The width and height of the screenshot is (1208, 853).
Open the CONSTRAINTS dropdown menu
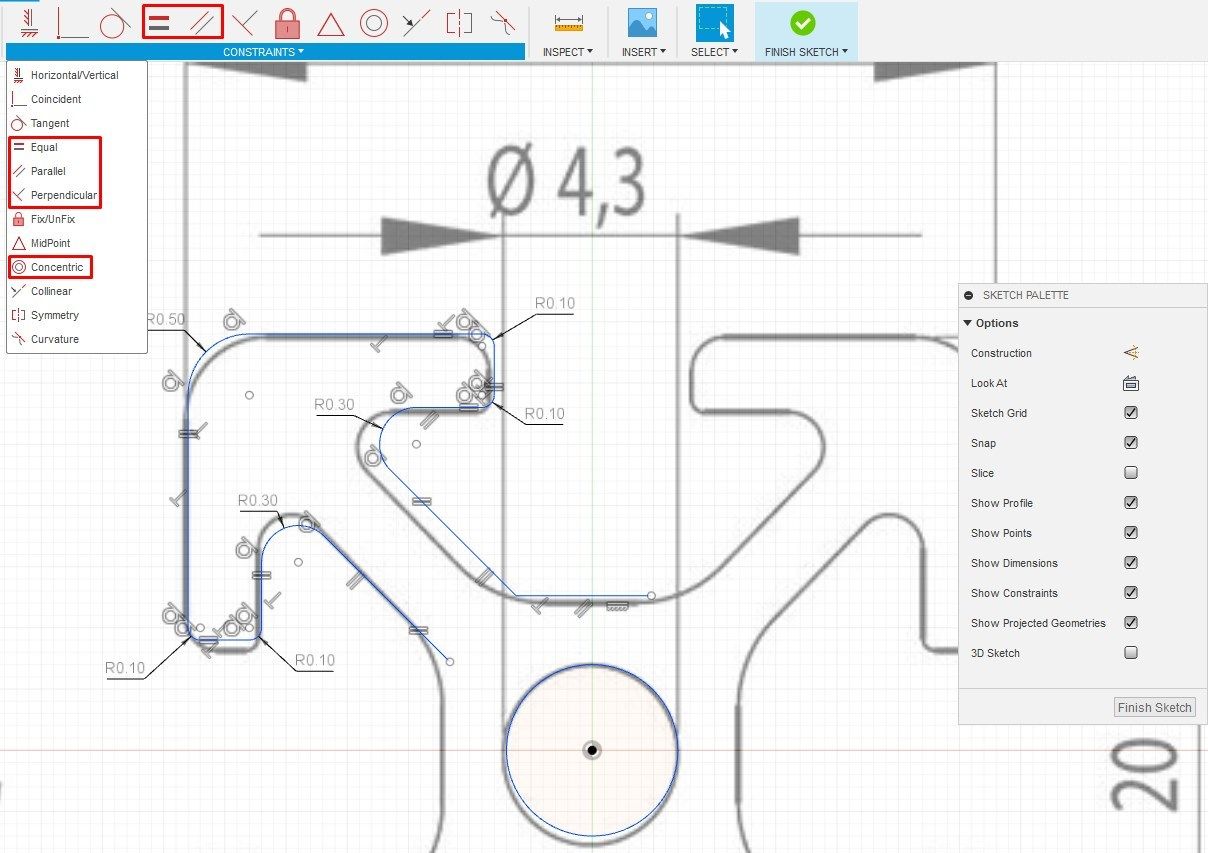click(262, 51)
